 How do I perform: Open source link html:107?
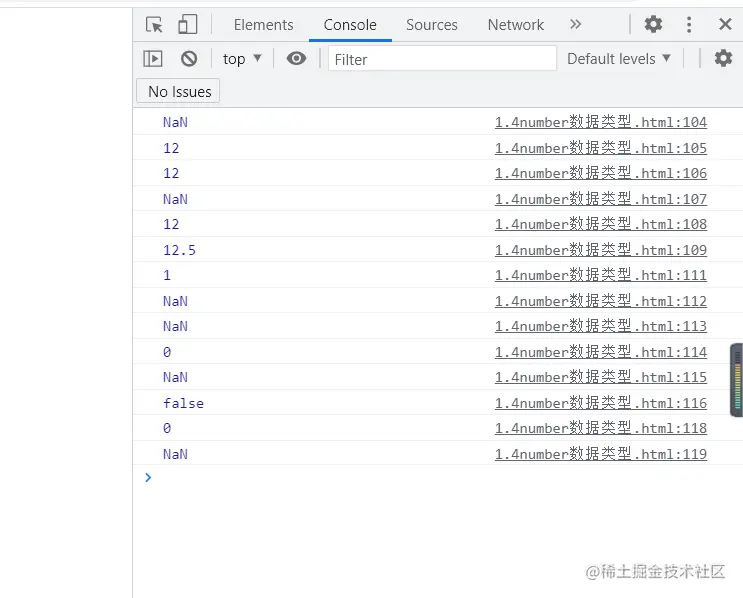601,199
